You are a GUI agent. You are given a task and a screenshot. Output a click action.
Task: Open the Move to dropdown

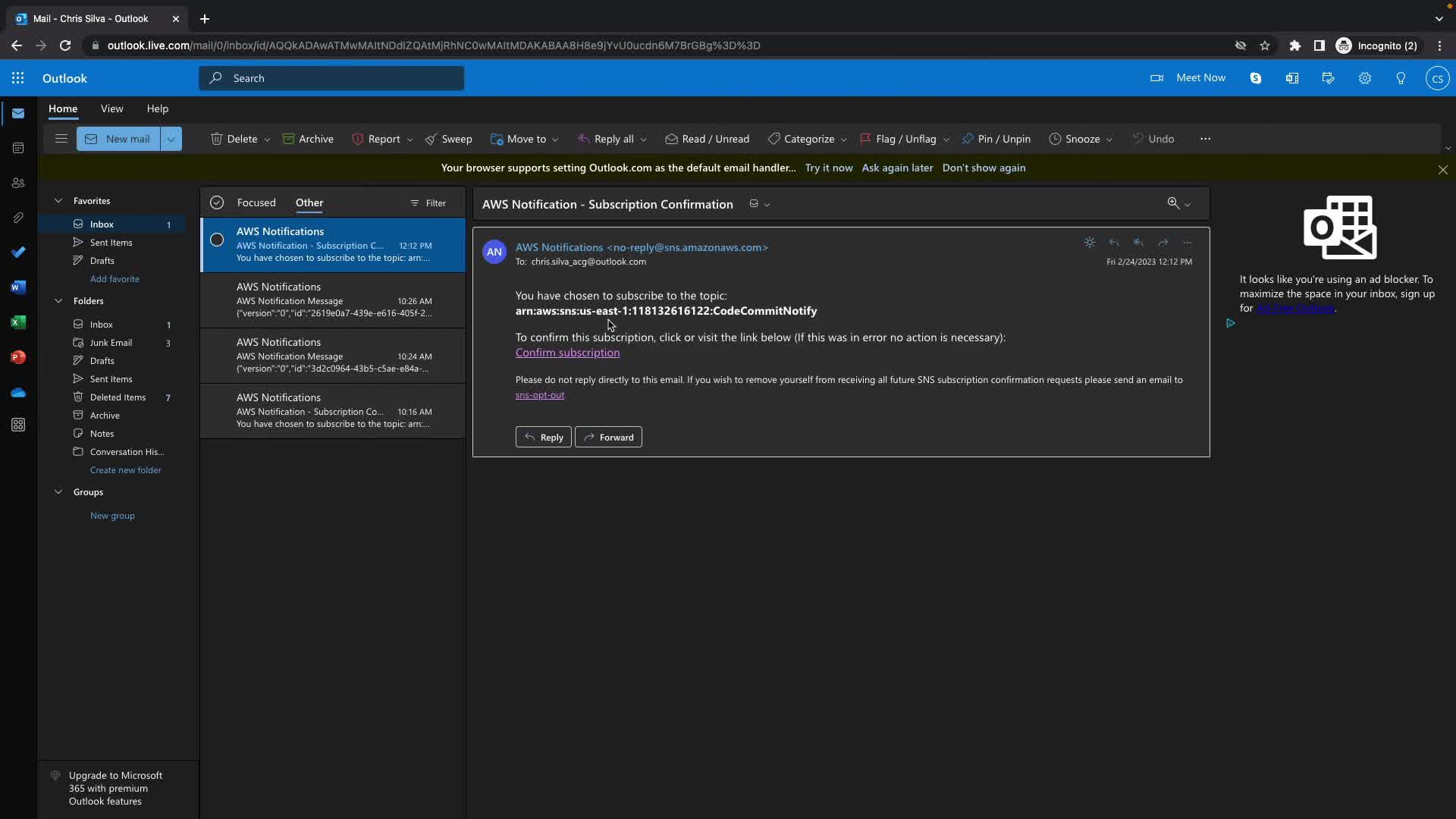(525, 139)
